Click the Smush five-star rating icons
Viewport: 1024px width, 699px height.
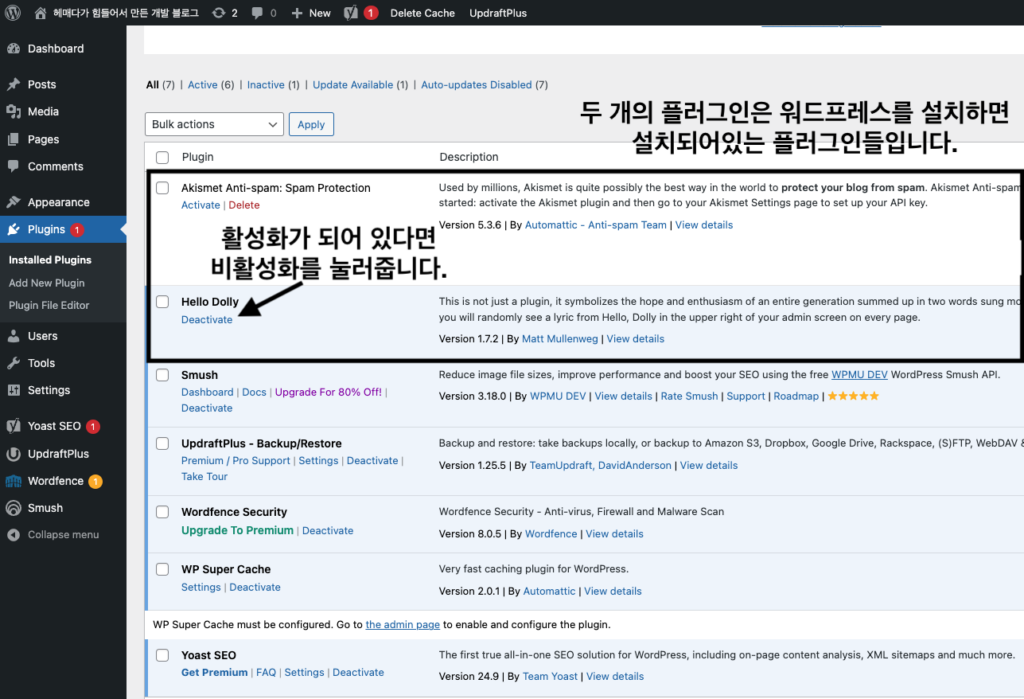[854, 396]
